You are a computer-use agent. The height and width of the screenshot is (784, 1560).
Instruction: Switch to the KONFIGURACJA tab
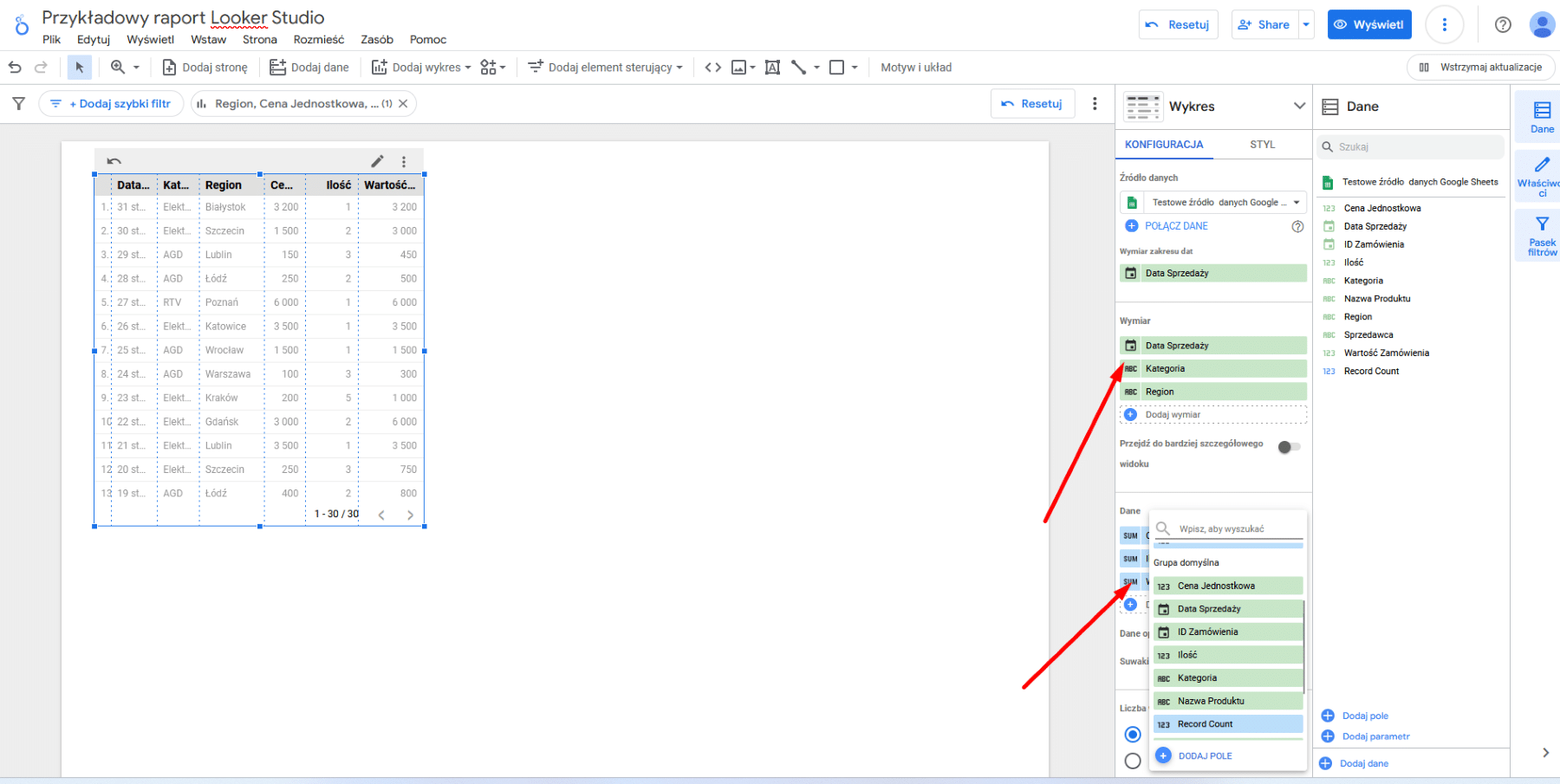(x=1164, y=145)
